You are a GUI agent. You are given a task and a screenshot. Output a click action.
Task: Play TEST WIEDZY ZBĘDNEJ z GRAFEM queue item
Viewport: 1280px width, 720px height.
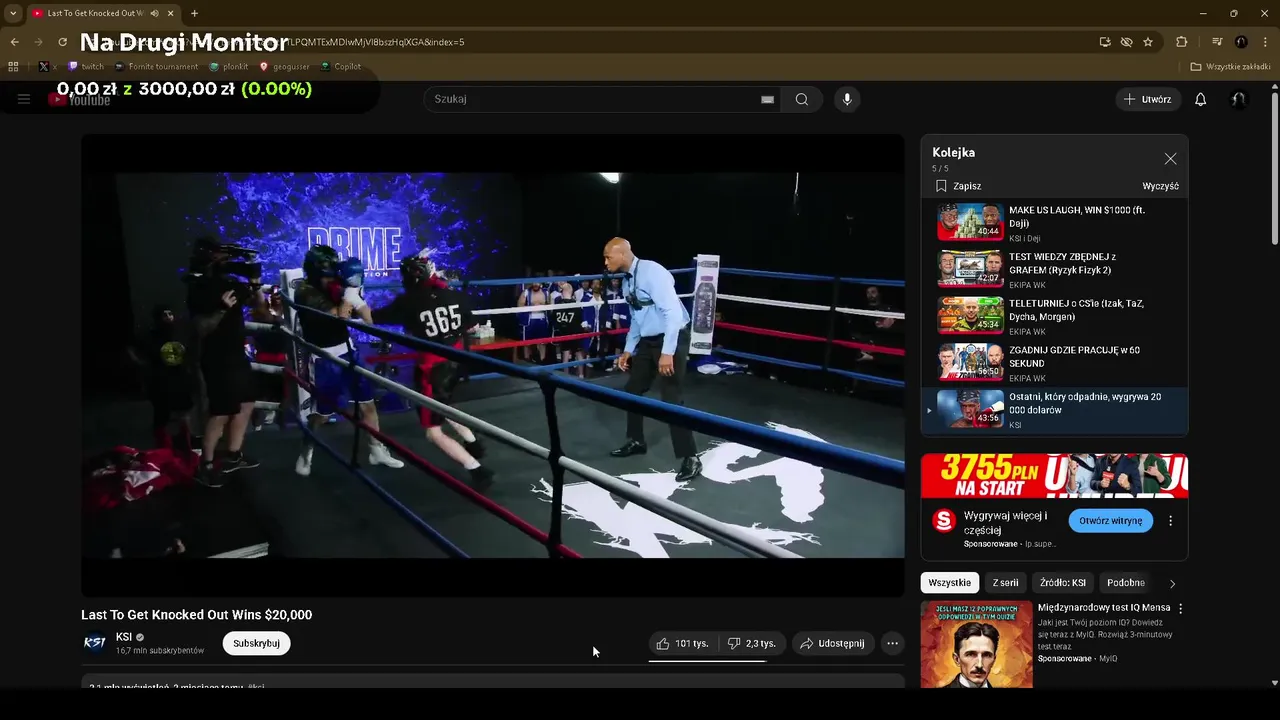coord(1054,270)
